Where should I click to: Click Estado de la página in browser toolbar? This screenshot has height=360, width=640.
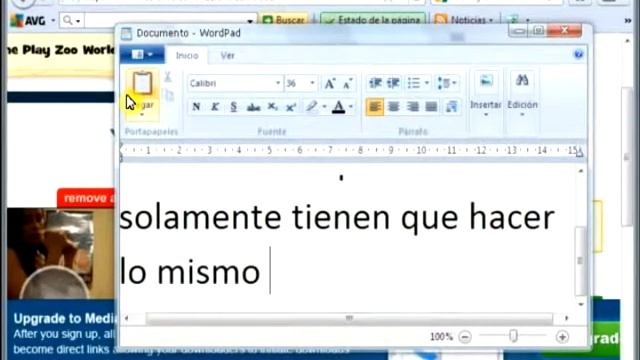pos(373,20)
